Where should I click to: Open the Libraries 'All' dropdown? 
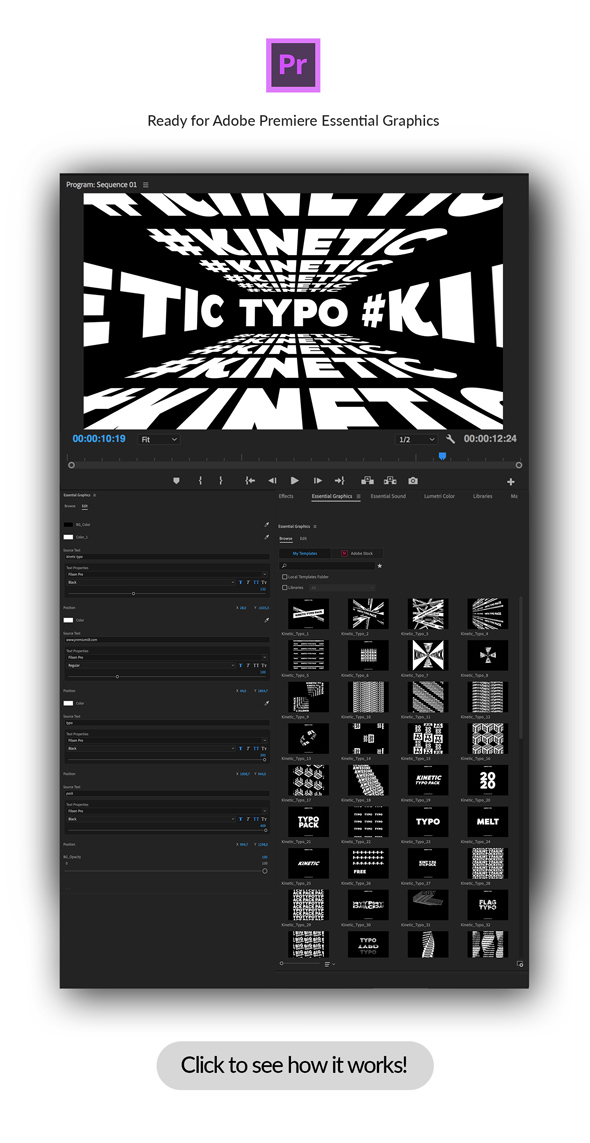341,588
